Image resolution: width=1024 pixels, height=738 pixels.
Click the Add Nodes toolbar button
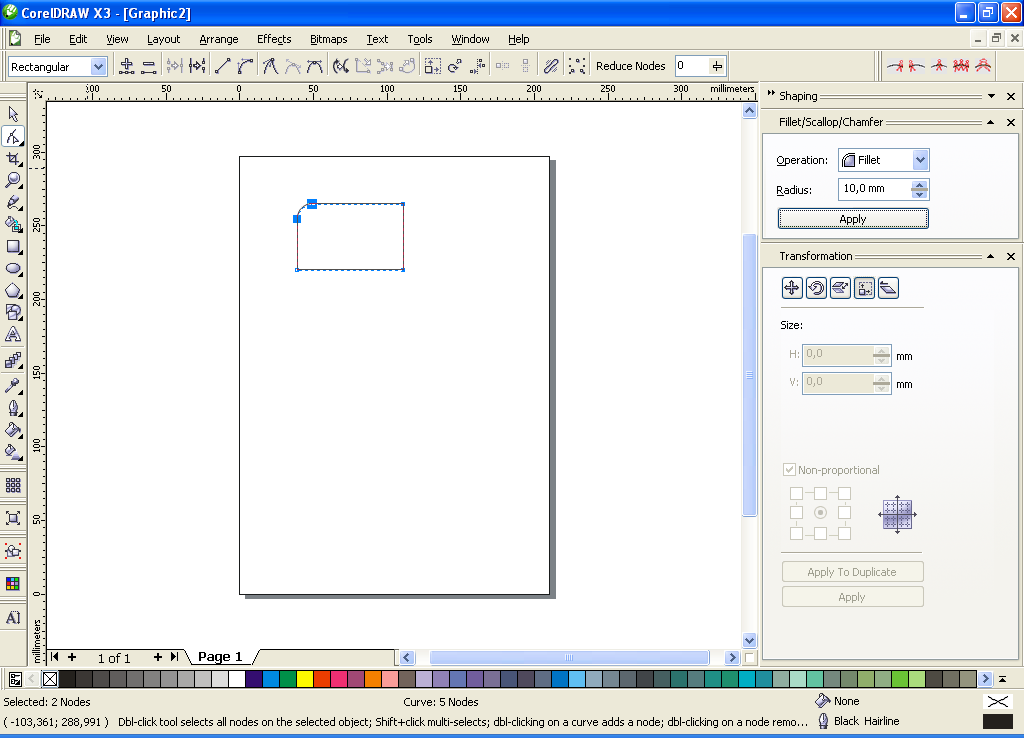coord(127,66)
